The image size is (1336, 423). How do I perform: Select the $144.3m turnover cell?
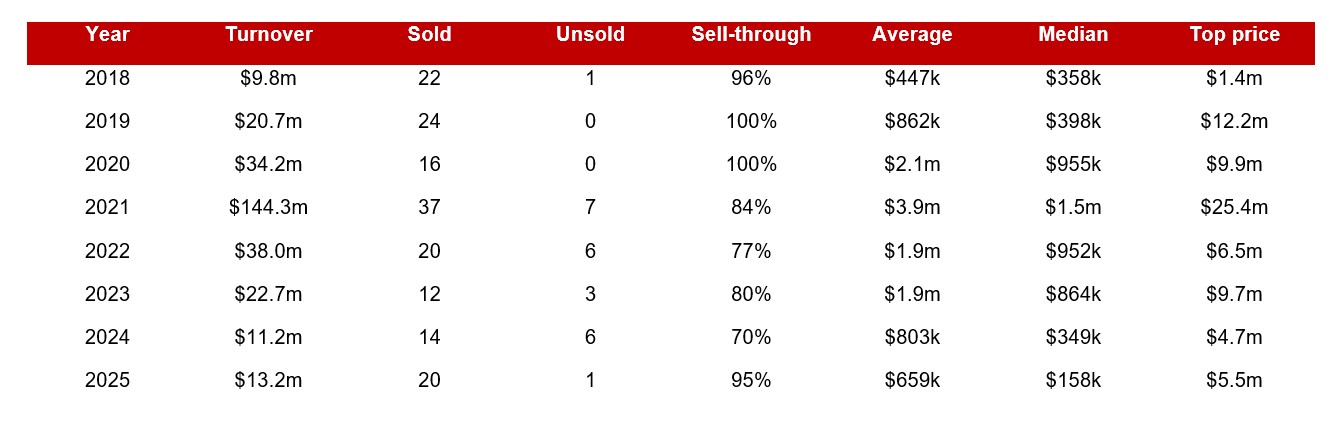point(269,208)
